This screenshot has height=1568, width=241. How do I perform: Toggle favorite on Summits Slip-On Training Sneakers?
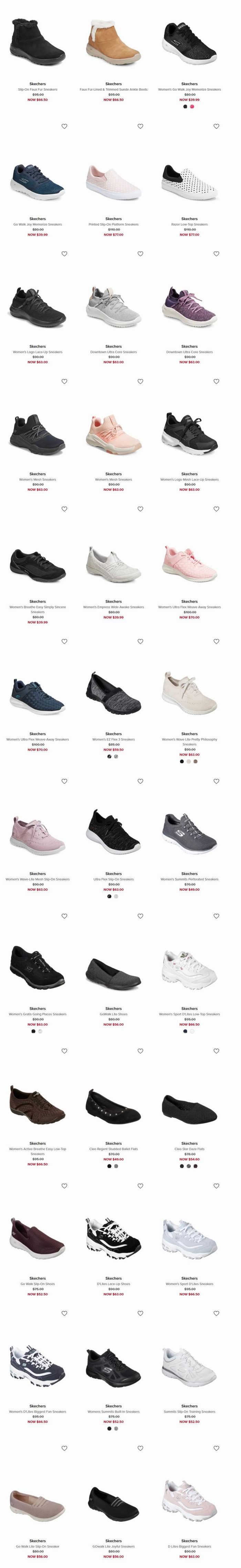point(216,1314)
